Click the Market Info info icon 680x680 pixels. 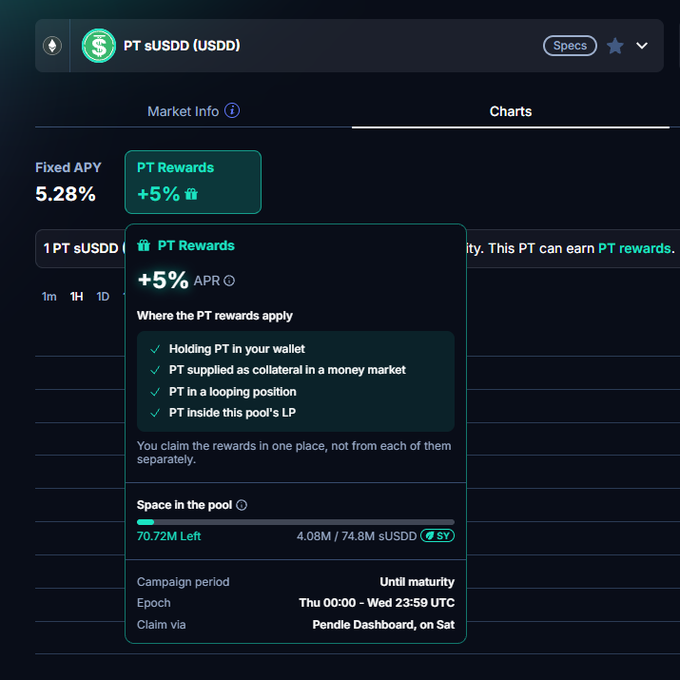[x=232, y=111]
